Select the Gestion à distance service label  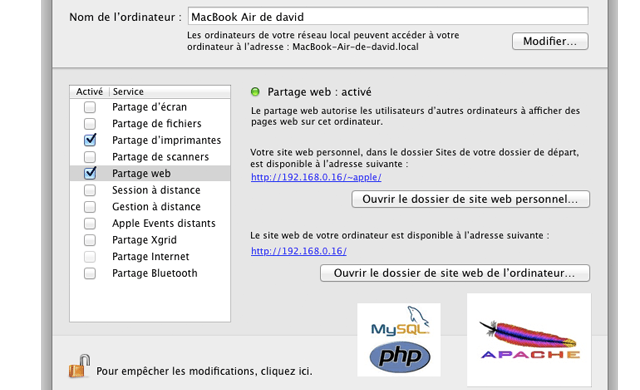(156, 207)
